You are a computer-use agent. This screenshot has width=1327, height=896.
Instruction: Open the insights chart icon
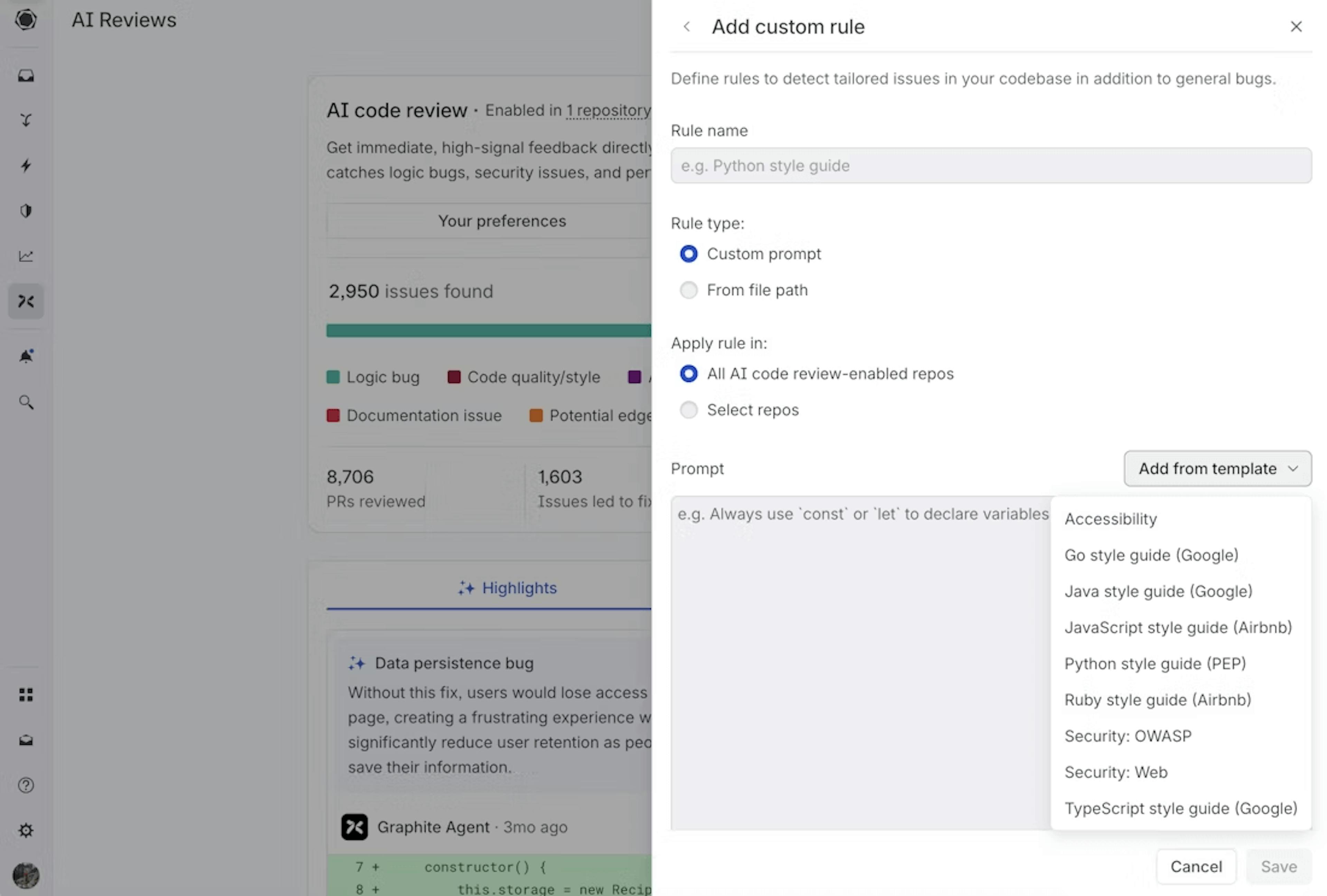[x=26, y=256]
